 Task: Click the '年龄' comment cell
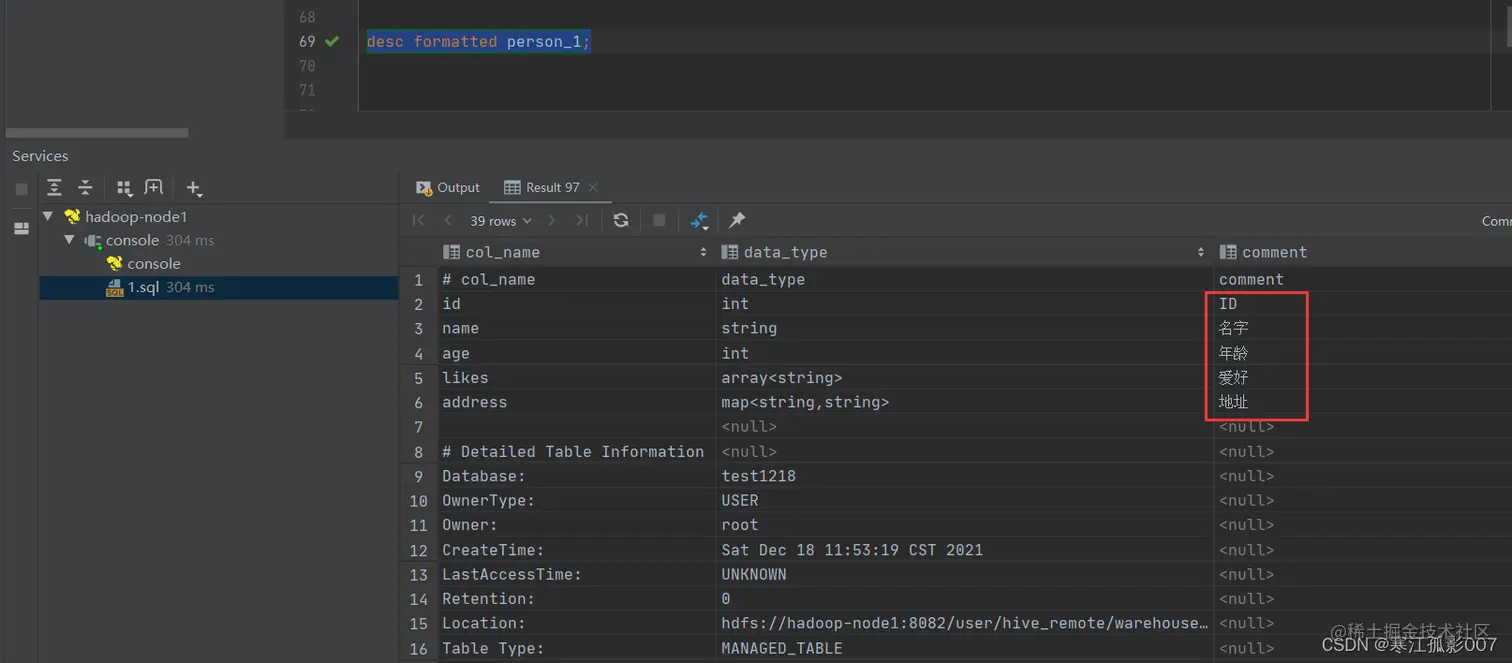coord(1364,353)
